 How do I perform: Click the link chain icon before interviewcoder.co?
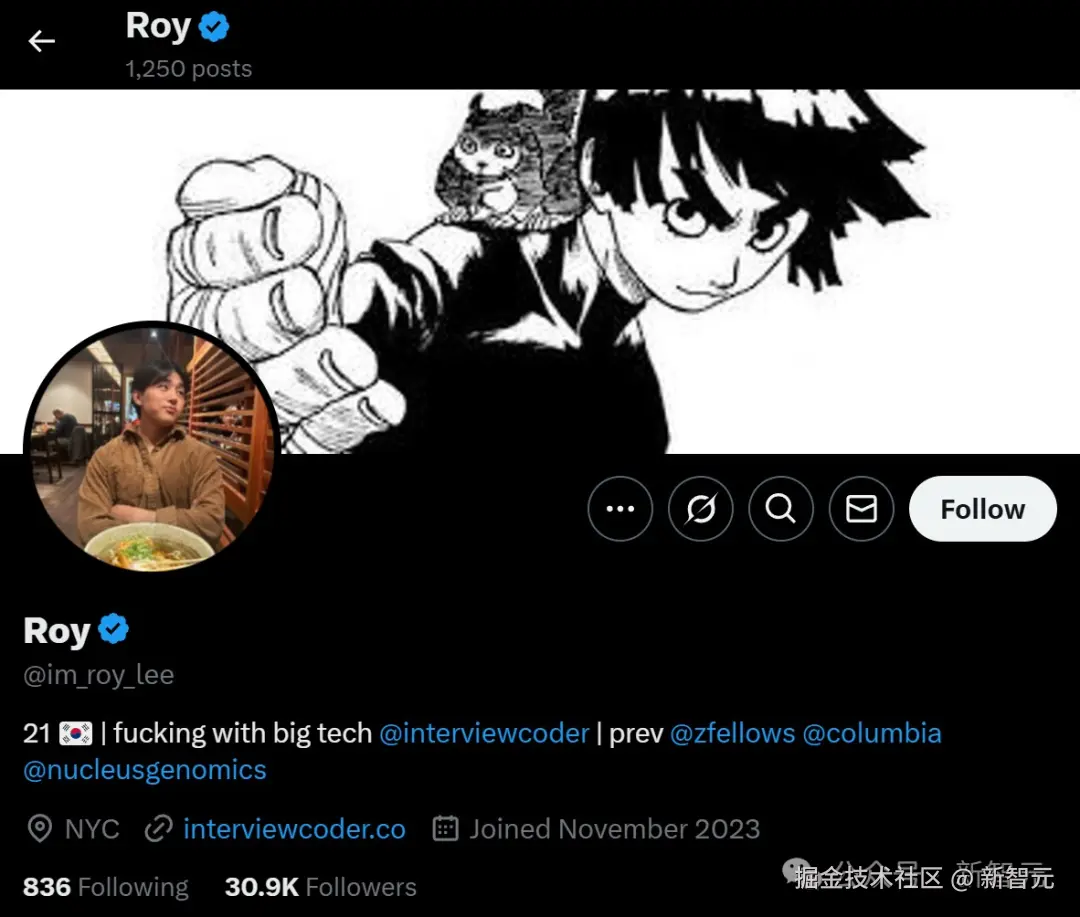coord(159,829)
